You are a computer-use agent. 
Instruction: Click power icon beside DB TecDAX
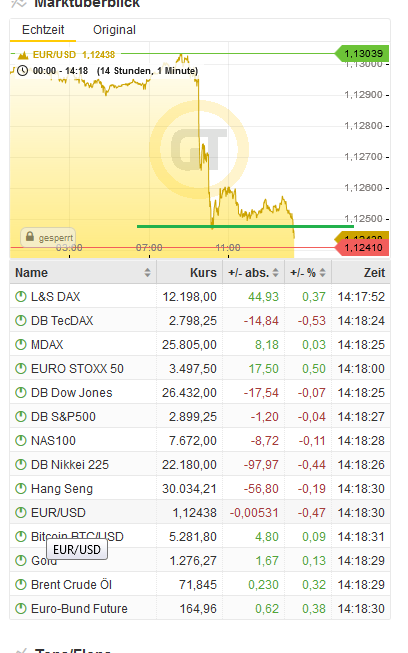(x=21, y=321)
